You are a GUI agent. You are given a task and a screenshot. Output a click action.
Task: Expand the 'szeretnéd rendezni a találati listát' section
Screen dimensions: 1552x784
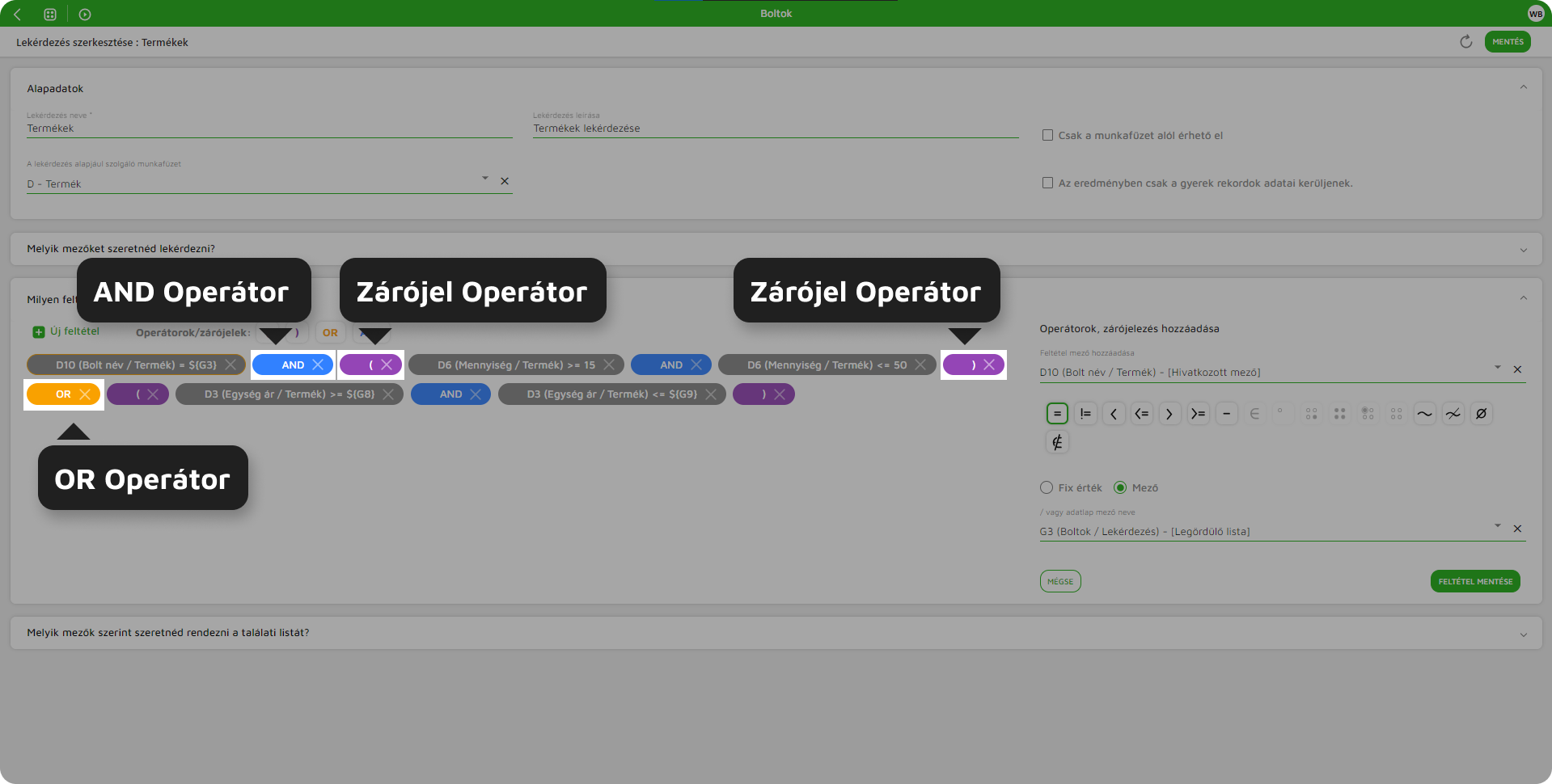(1524, 634)
